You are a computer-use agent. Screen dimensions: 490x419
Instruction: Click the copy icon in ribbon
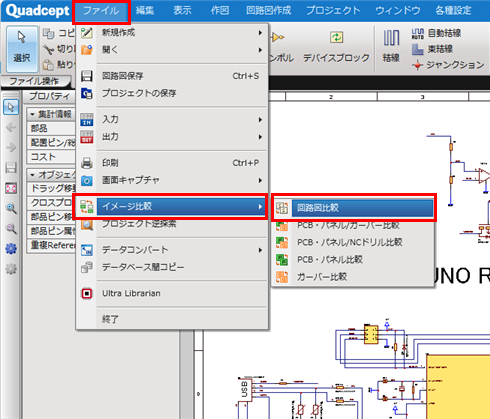coord(49,33)
